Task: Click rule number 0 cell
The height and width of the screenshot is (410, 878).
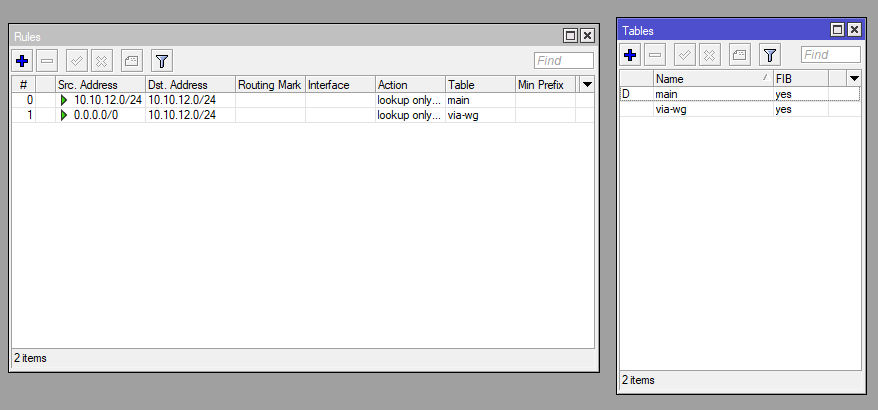Action: (24, 100)
